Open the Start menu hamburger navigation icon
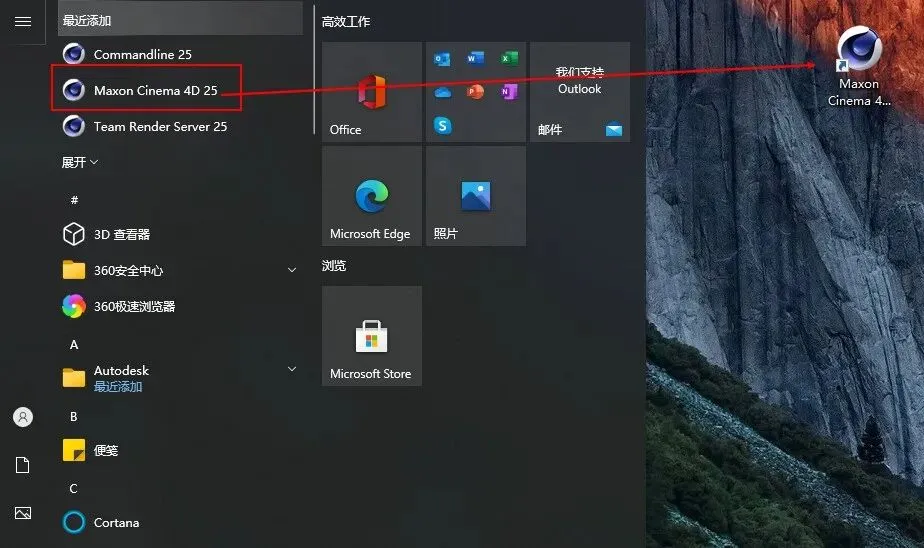This screenshot has width=924, height=548. tap(22, 22)
